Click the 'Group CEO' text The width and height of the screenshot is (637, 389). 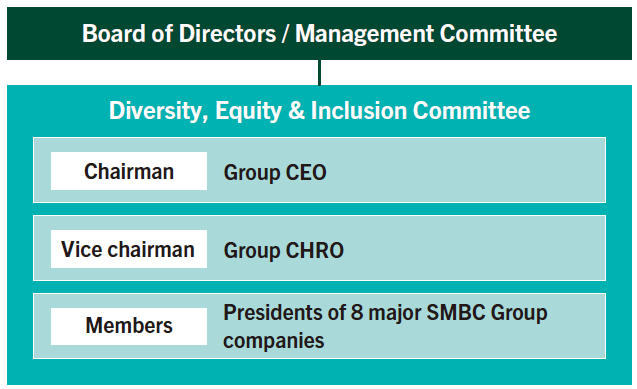coord(275,172)
